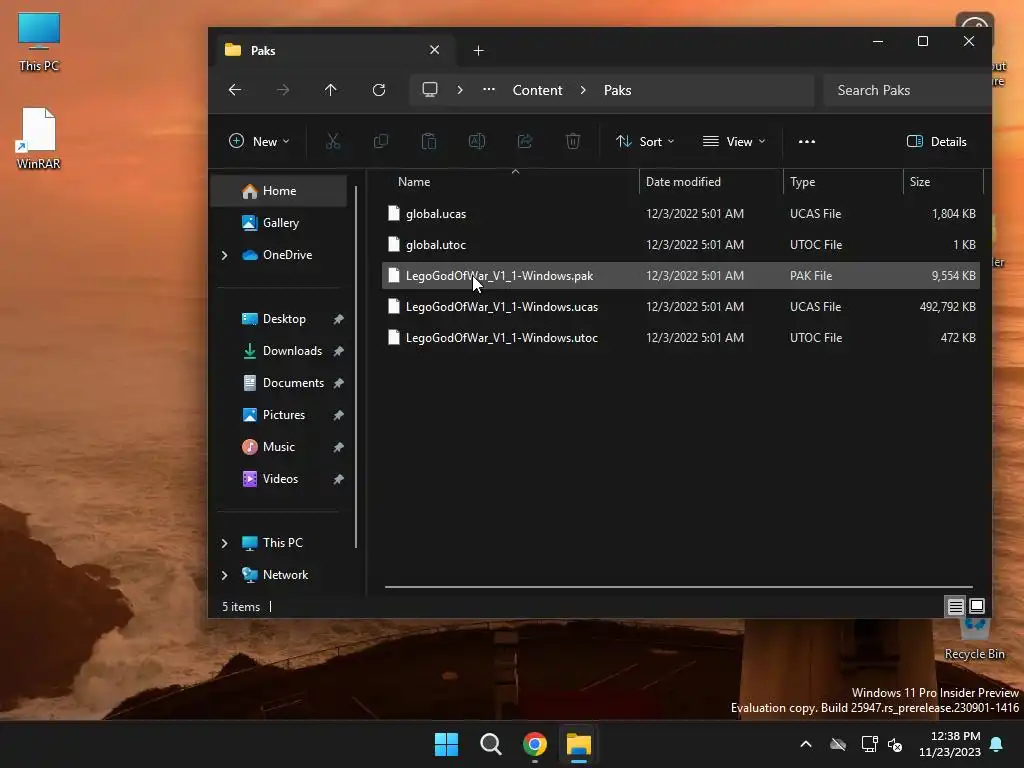Switch to large thumbnails view icon in status bar

(x=977, y=606)
